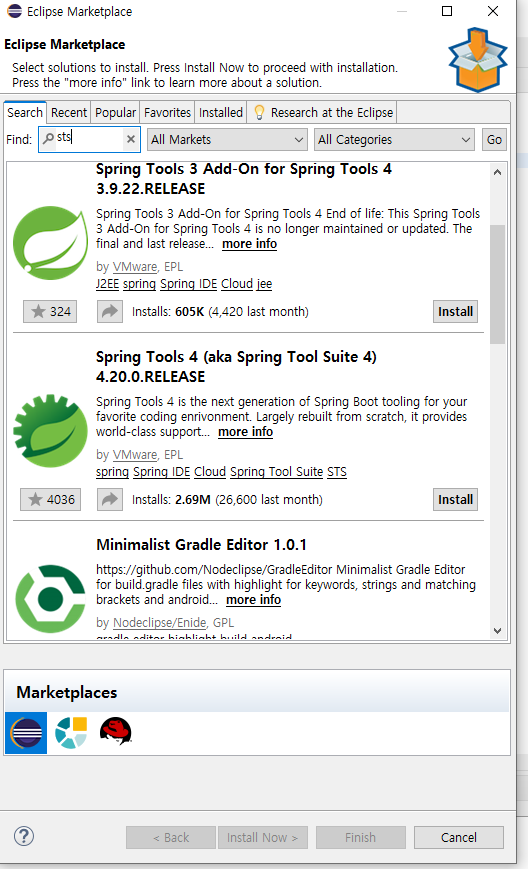Click Spring Tools 3 Add-On title text
Image resolution: width=528 pixels, height=869 pixels.
click(x=244, y=178)
